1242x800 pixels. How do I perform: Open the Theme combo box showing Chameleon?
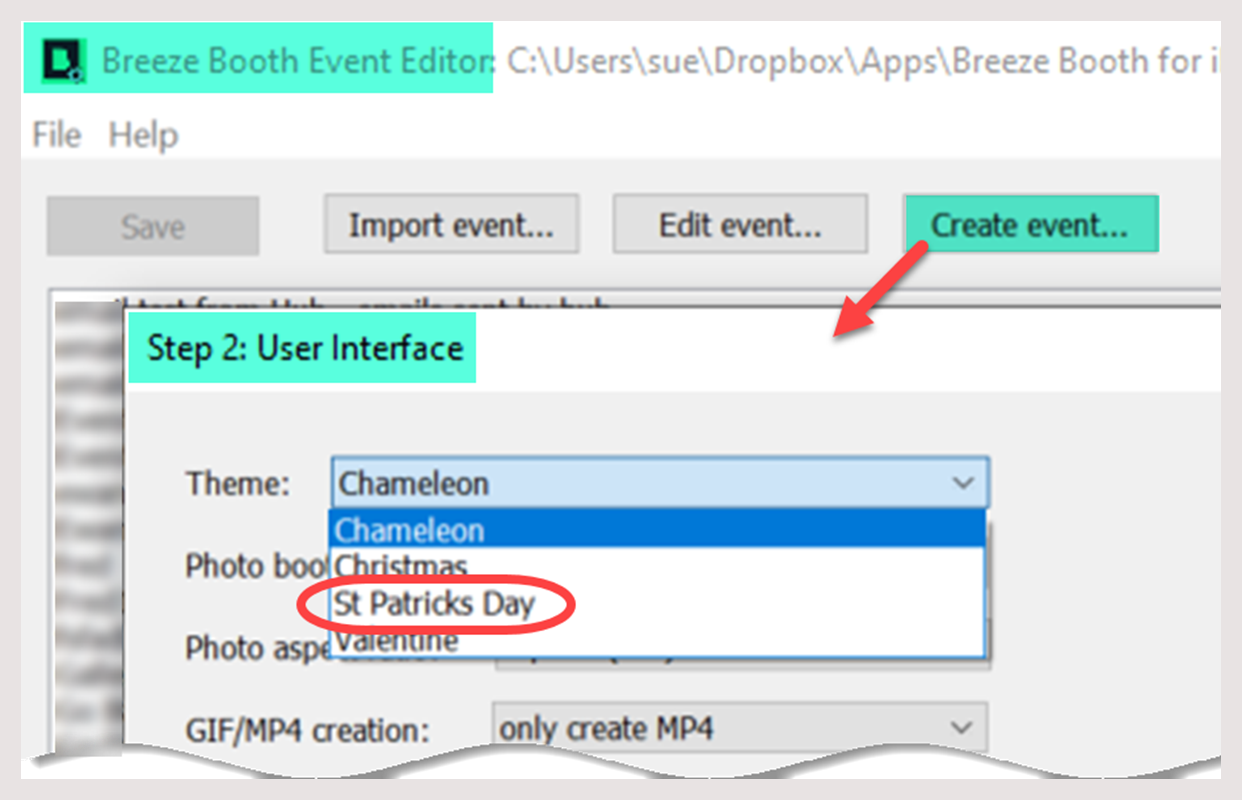(660, 483)
